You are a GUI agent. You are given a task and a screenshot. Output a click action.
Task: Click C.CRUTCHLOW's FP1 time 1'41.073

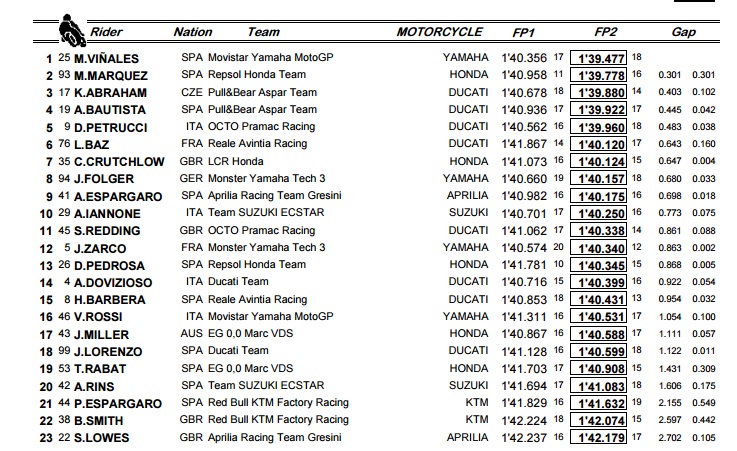522,161
